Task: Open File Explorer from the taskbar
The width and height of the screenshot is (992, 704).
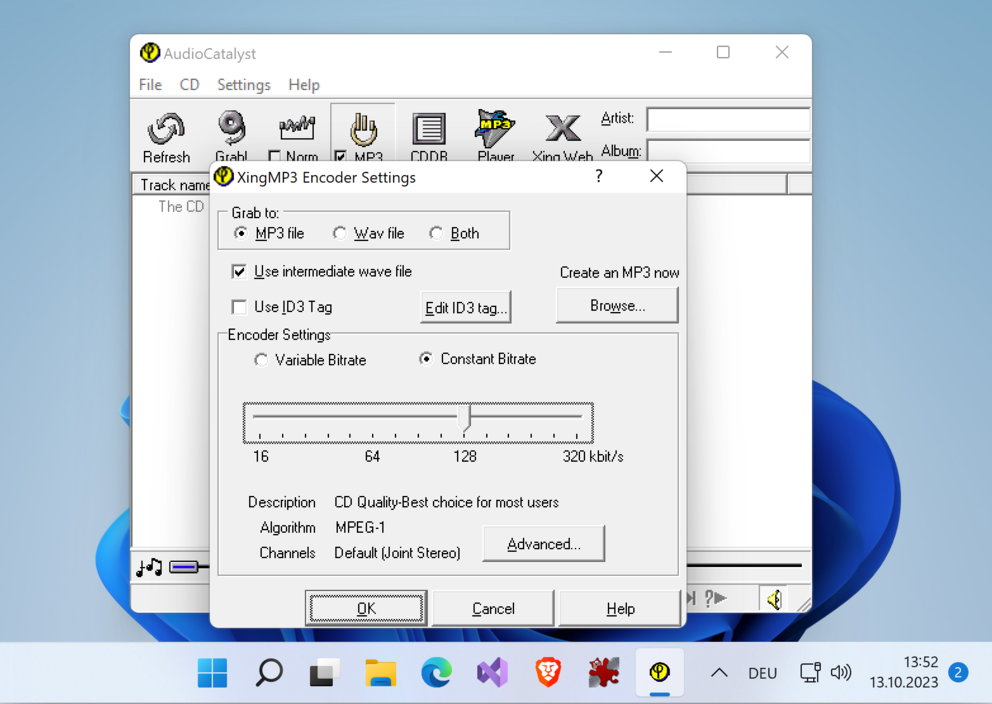Action: (381, 672)
